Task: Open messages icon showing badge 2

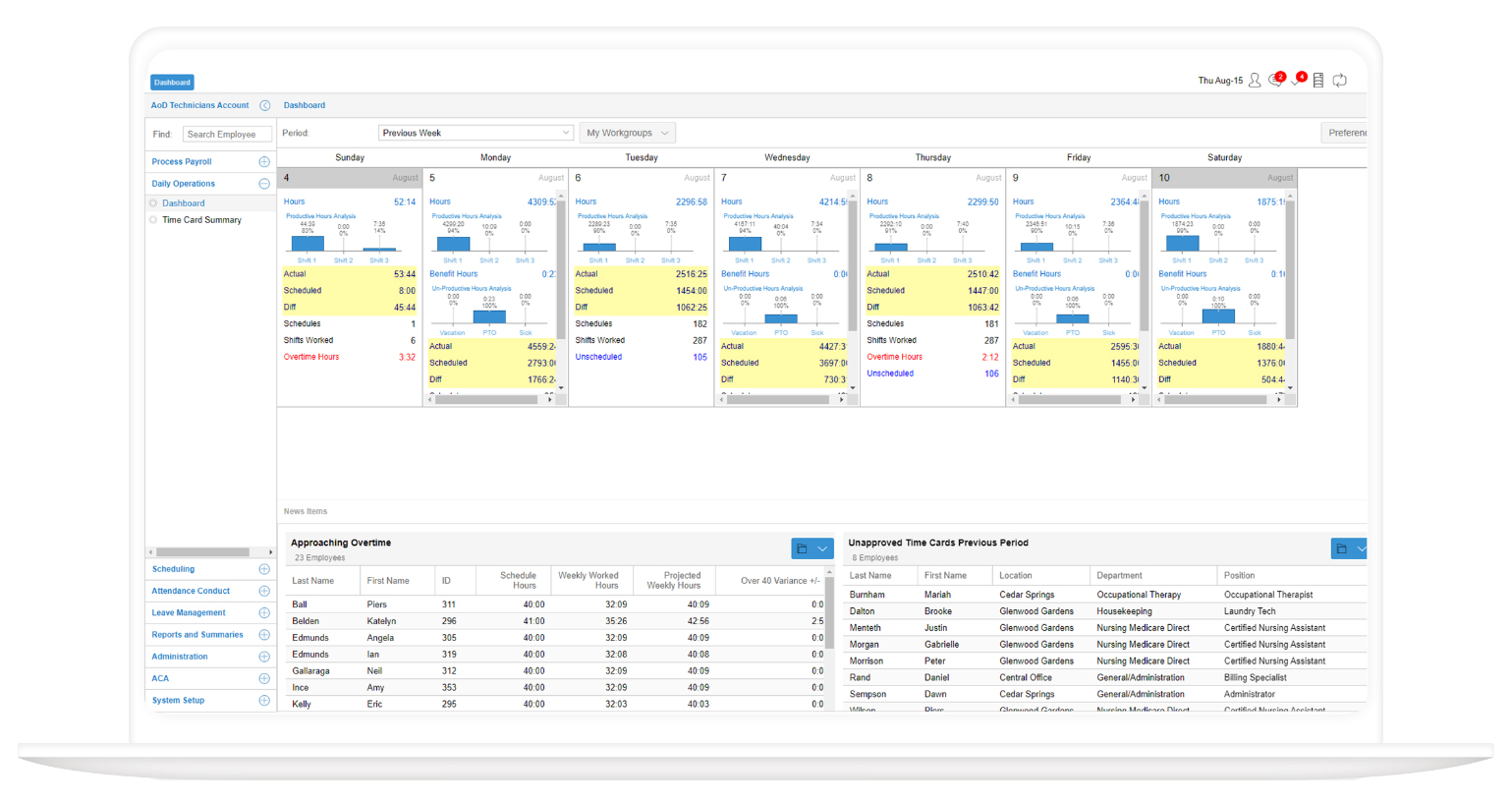Action: (1276, 80)
